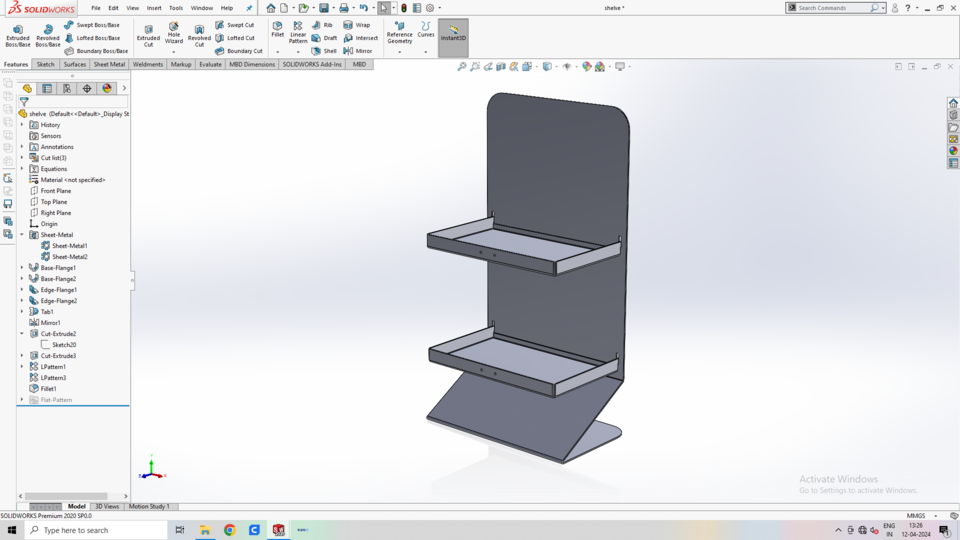Expand the Base-Flange1 feature
The height and width of the screenshot is (540, 960).
point(22,268)
